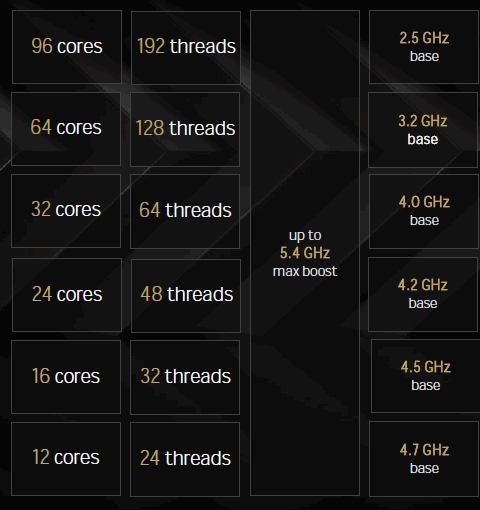Click the 4.5 GHz base tile

[x=426, y=376]
